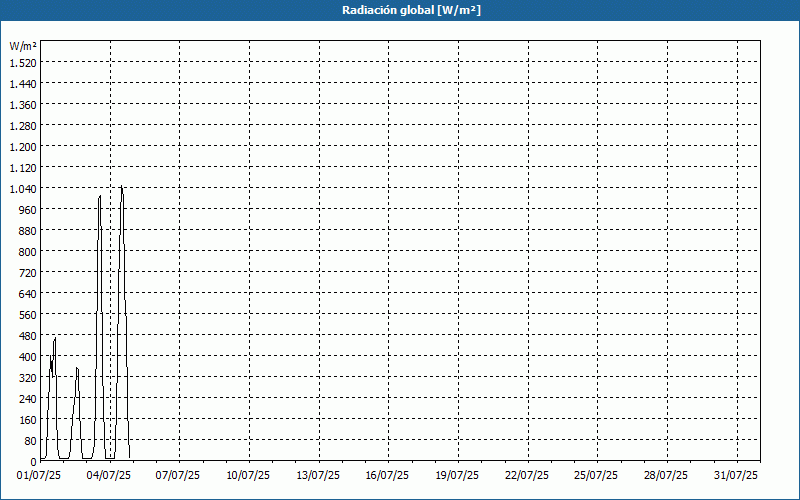
Task: Click the 1.200 y-axis value
Action: [23, 147]
